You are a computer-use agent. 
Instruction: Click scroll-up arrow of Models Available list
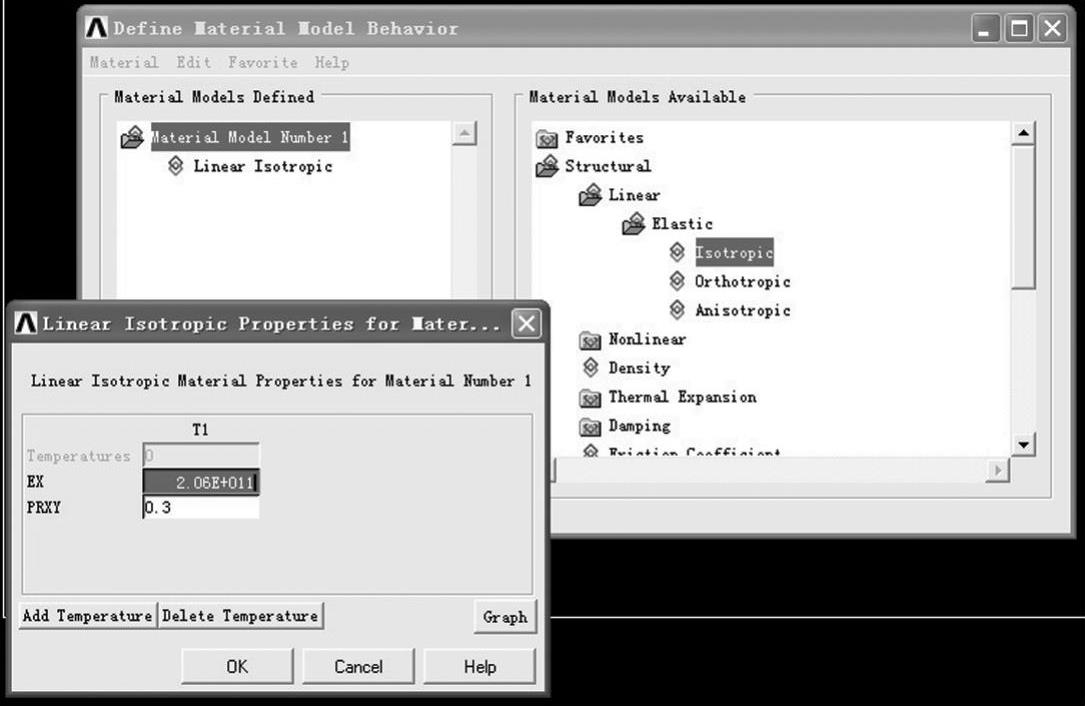1023,133
